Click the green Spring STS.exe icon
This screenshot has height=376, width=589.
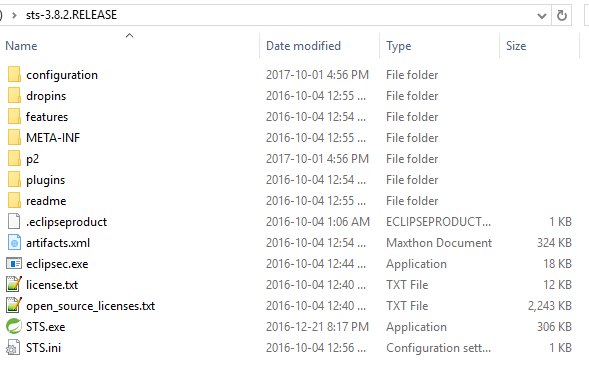click(14, 326)
